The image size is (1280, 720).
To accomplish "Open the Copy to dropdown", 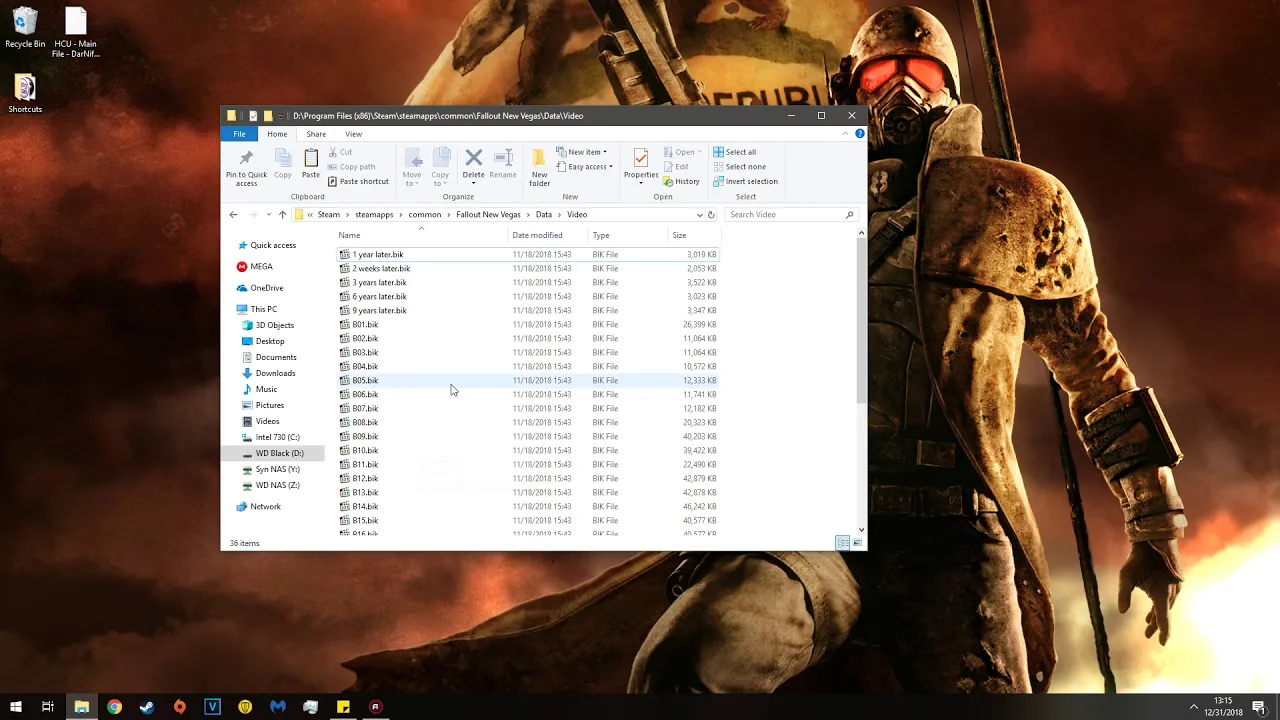I will 440,179.
